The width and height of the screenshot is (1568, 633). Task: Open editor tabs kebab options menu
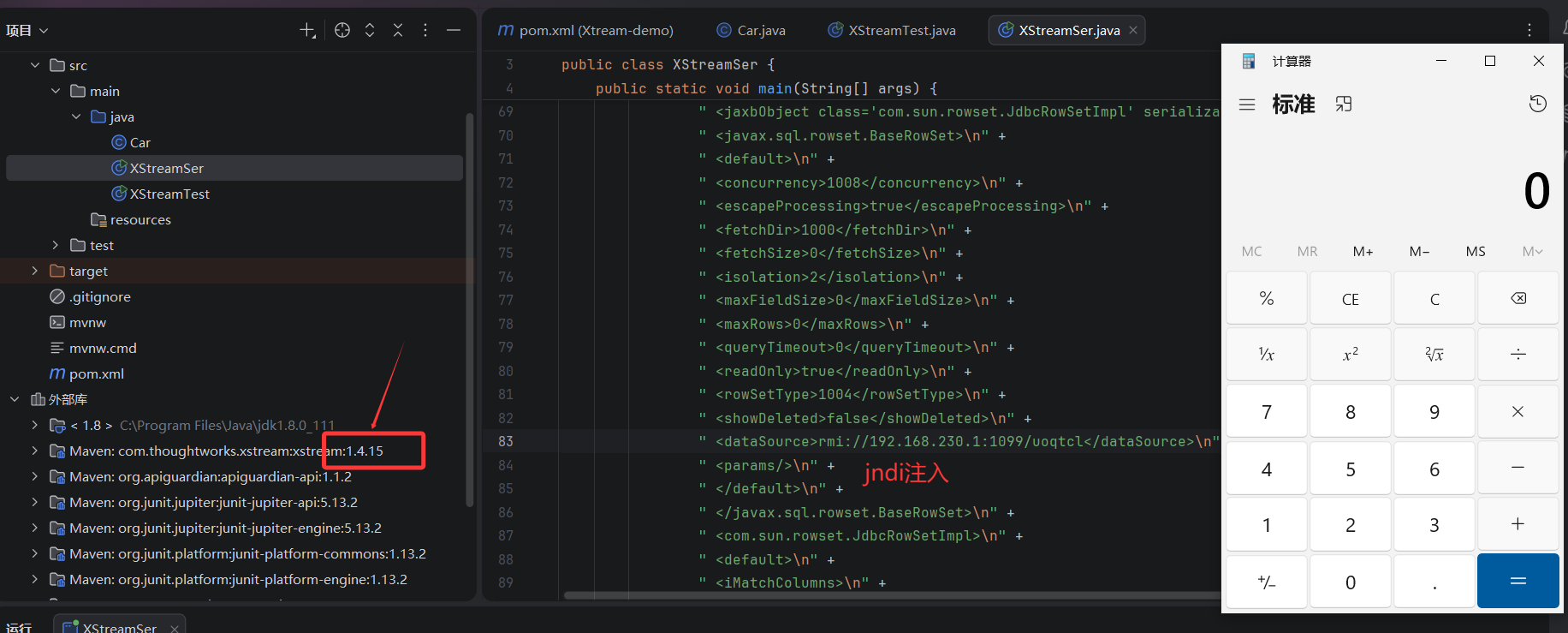click(1529, 30)
